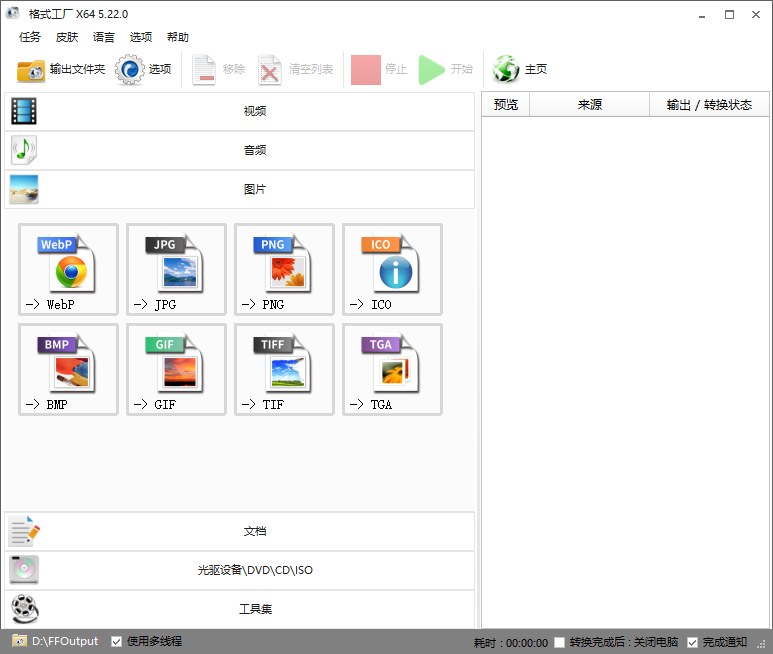The width and height of the screenshot is (773, 654).
Task: Open the 语言 menu
Action: 104,37
